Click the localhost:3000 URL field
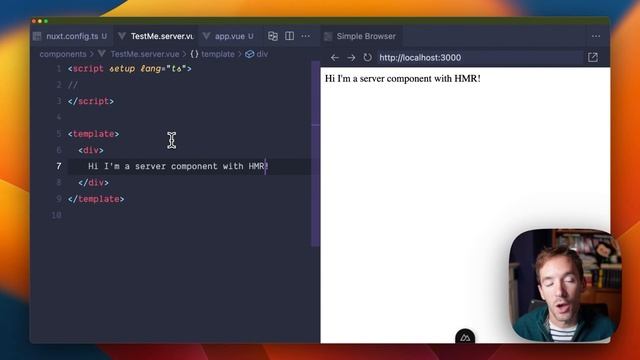 480,58
